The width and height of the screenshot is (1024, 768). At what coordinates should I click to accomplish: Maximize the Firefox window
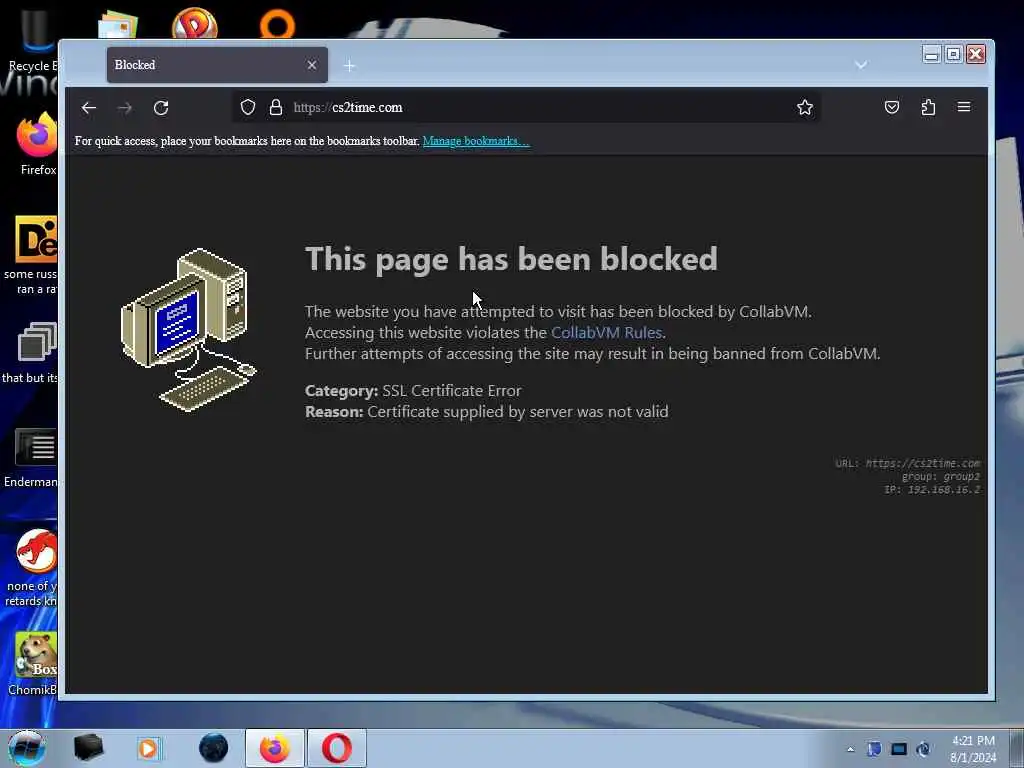953,54
